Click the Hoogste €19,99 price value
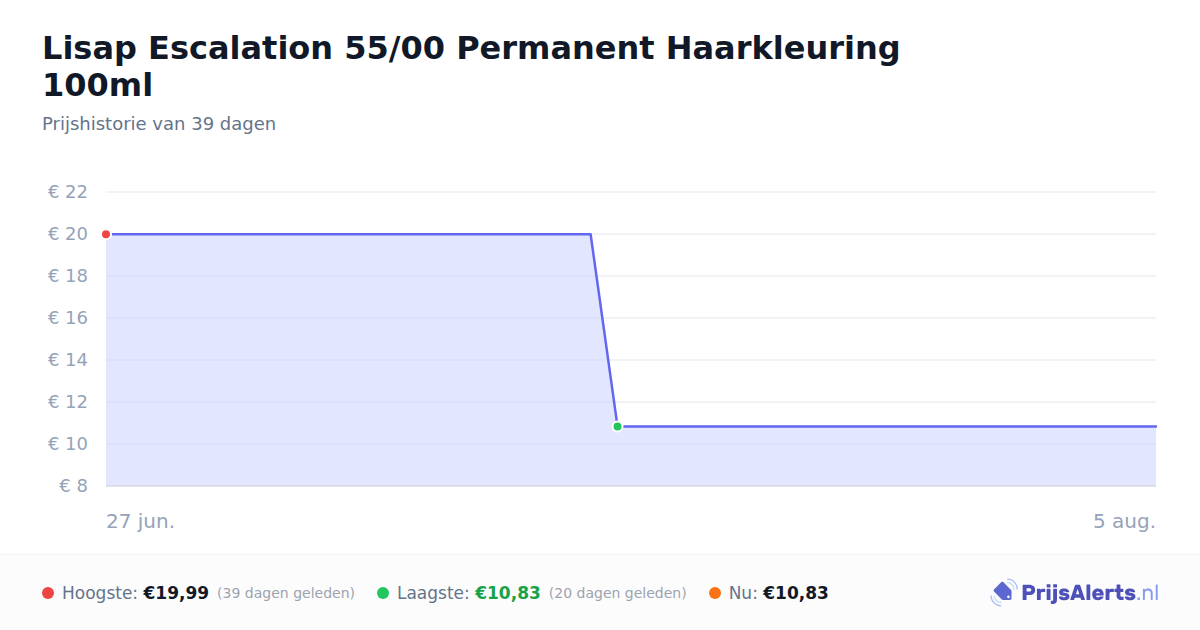 pos(176,593)
